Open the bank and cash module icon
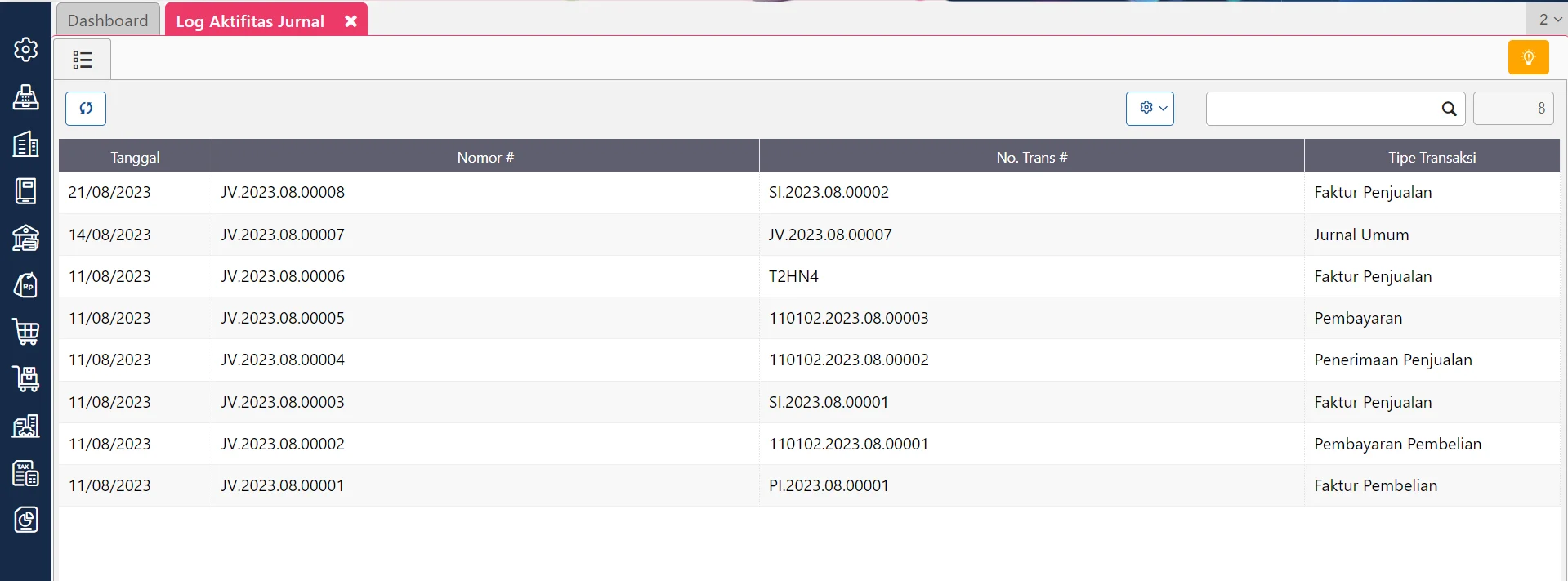This screenshot has width=1568, height=581. (x=25, y=238)
